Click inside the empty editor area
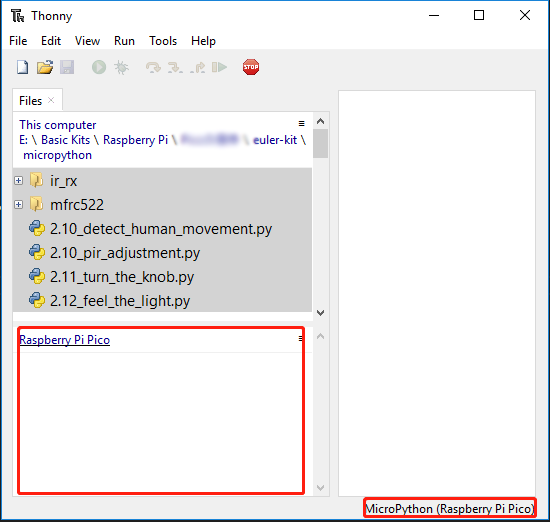 point(437,293)
